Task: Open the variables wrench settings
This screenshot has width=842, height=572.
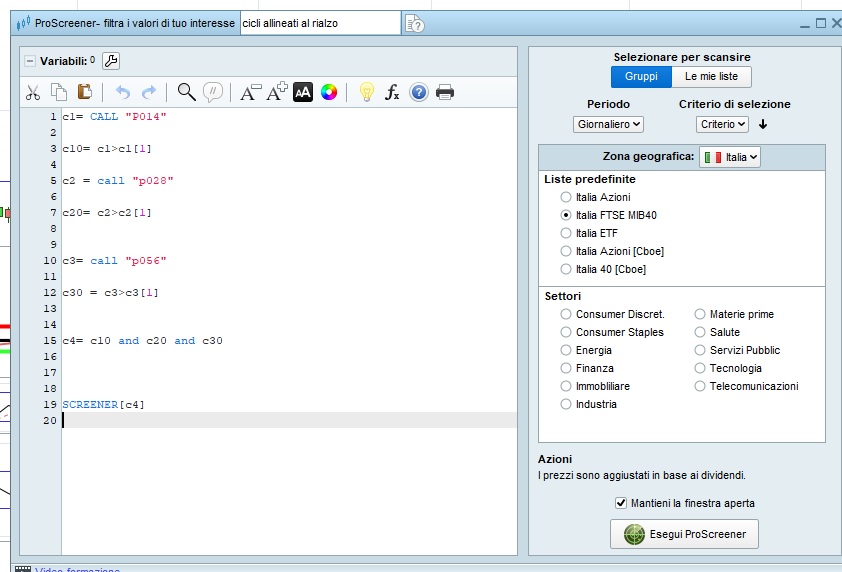Action: (111, 61)
